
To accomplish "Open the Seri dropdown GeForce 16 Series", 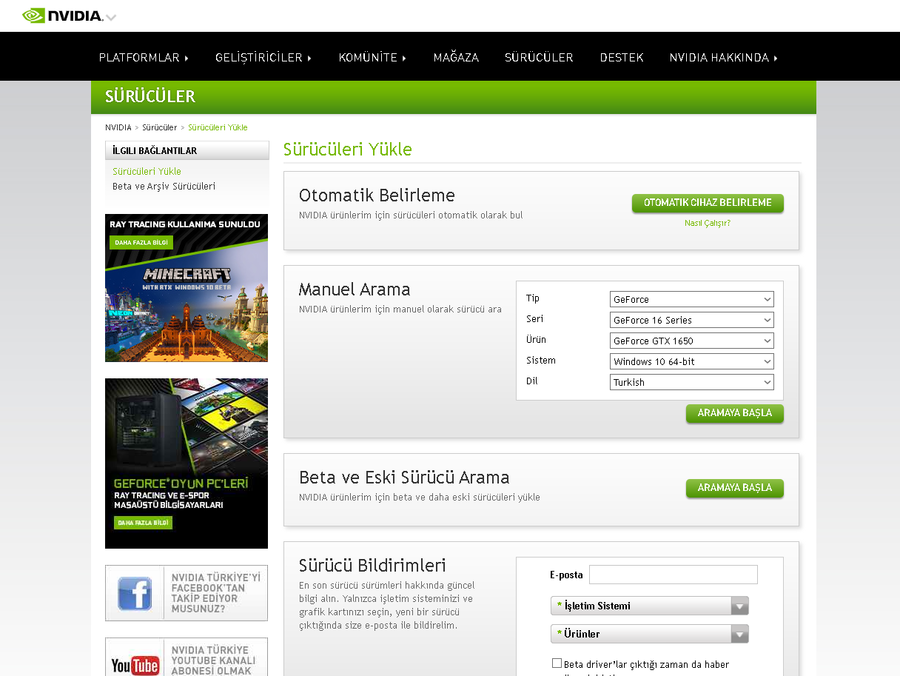I will 691,320.
